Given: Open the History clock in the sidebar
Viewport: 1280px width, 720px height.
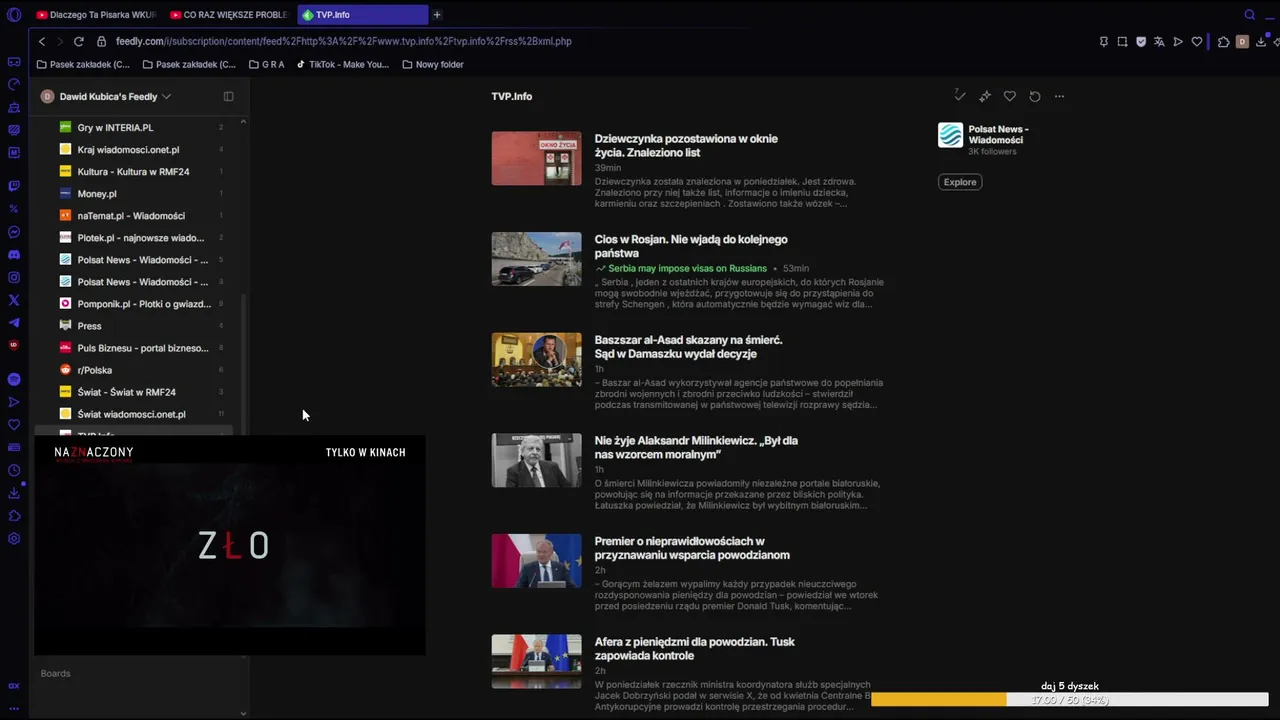Looking at the screenshot, I should (x=14, y=470).
